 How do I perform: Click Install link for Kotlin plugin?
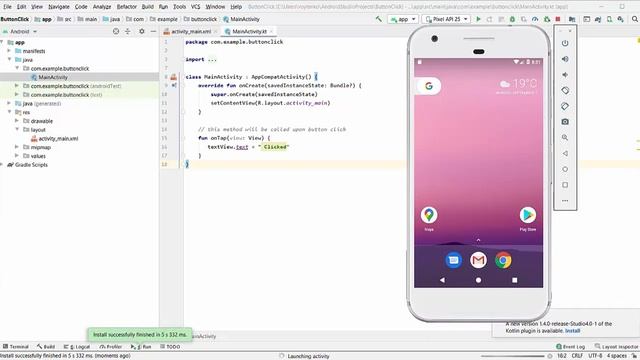point(572,331)
